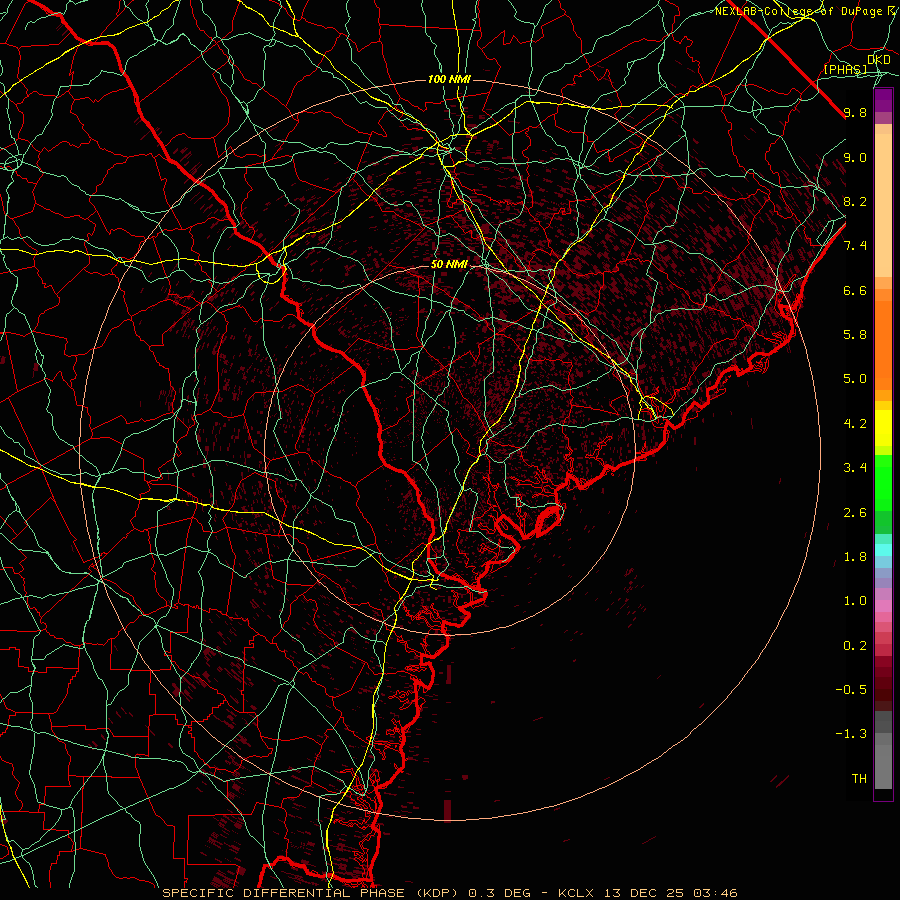Pick the pale peach colorbar segment near 8.2
The height and width of the screenshot is (900, 900).
(883, 205)
